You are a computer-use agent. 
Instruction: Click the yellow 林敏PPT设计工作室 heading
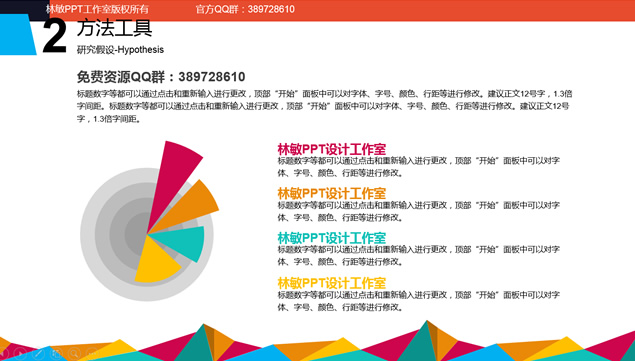pos(332,283)
